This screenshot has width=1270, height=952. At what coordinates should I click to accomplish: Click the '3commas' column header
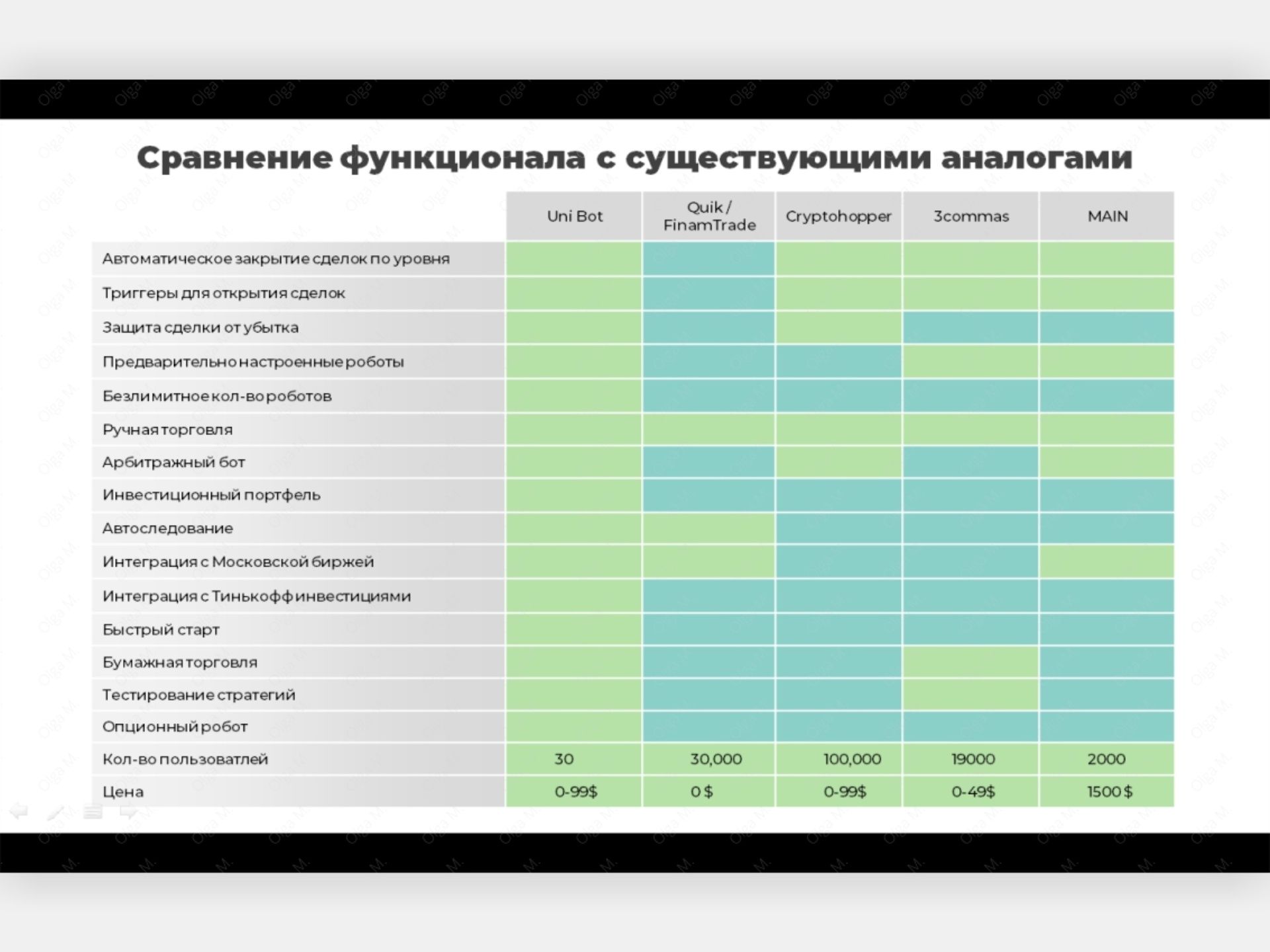tap(970, 216)
